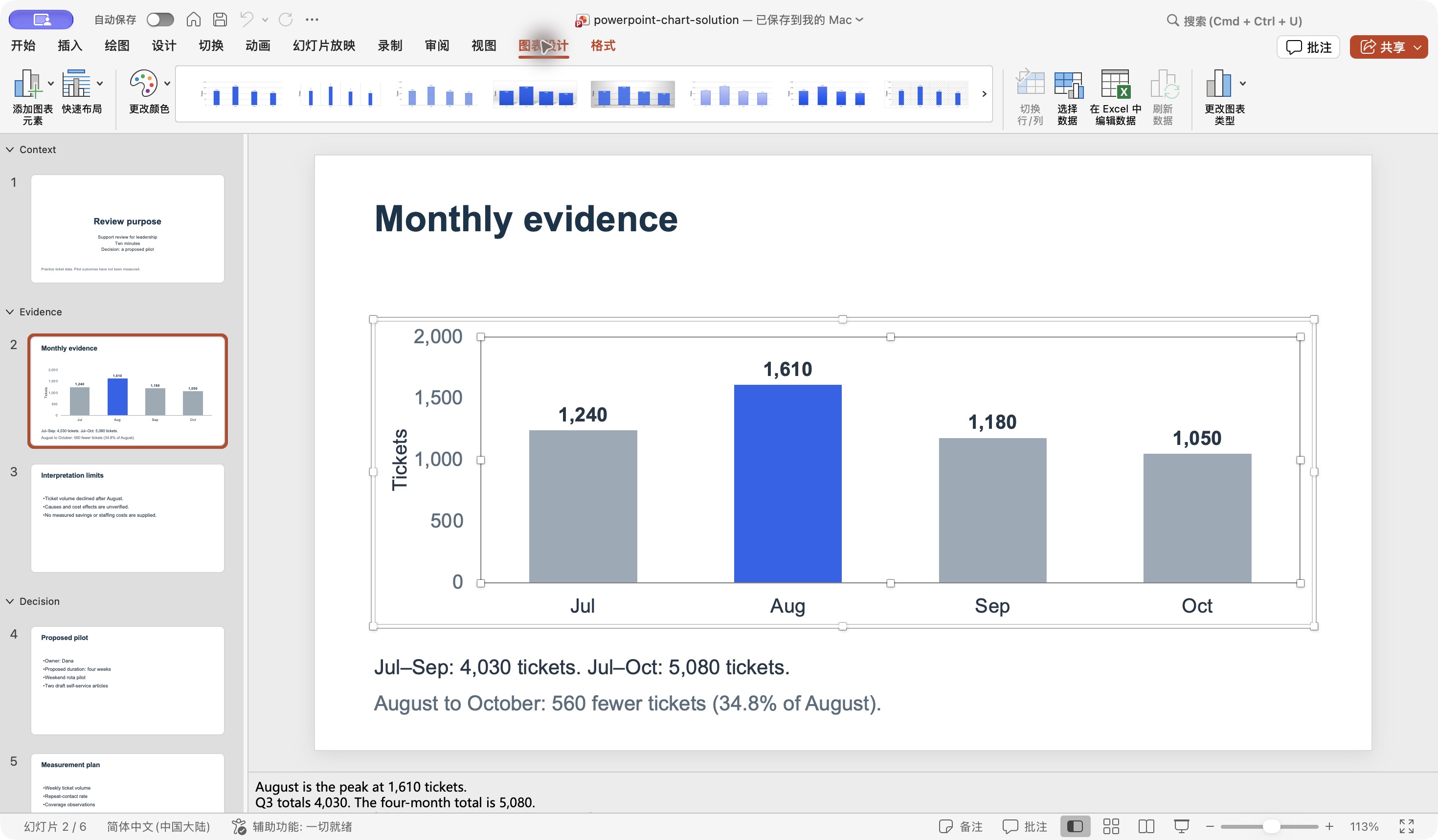Image resolution: width=1438 pixels, height=840 pixels.
Task: Click the 搜索 search field
Action: 1235,21
